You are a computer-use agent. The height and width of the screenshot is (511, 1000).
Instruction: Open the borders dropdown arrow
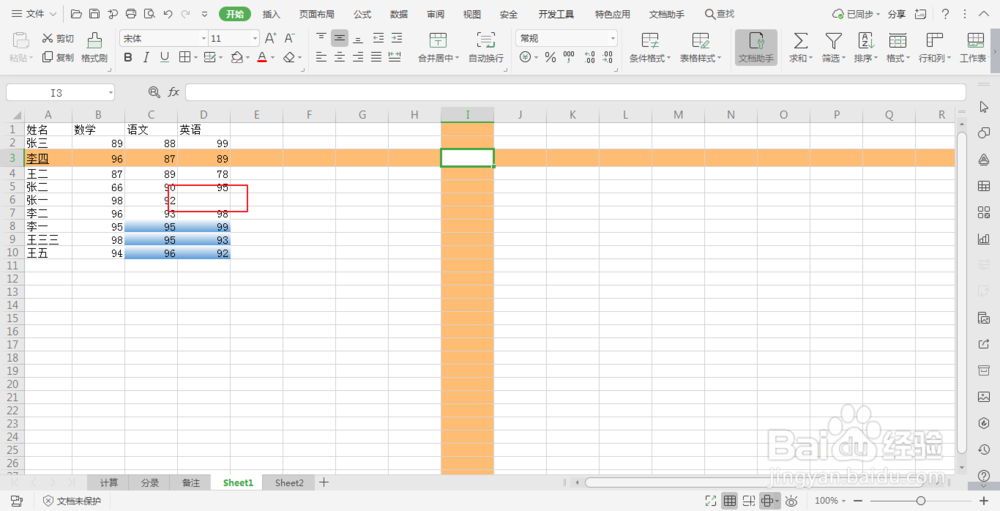pos(195,57)
